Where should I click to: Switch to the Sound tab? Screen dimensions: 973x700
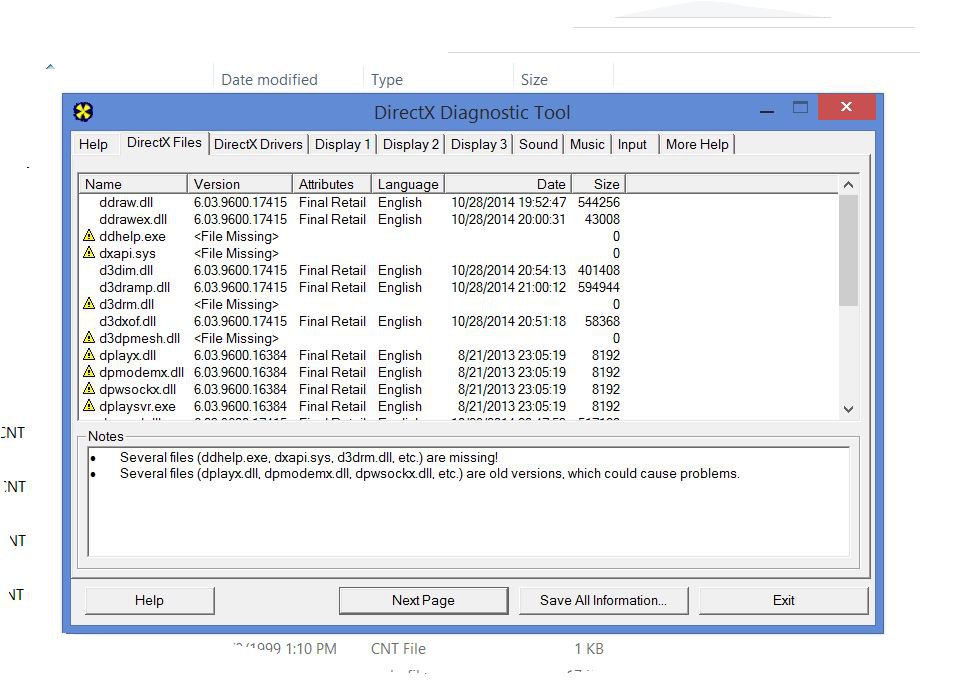[538, 145]
